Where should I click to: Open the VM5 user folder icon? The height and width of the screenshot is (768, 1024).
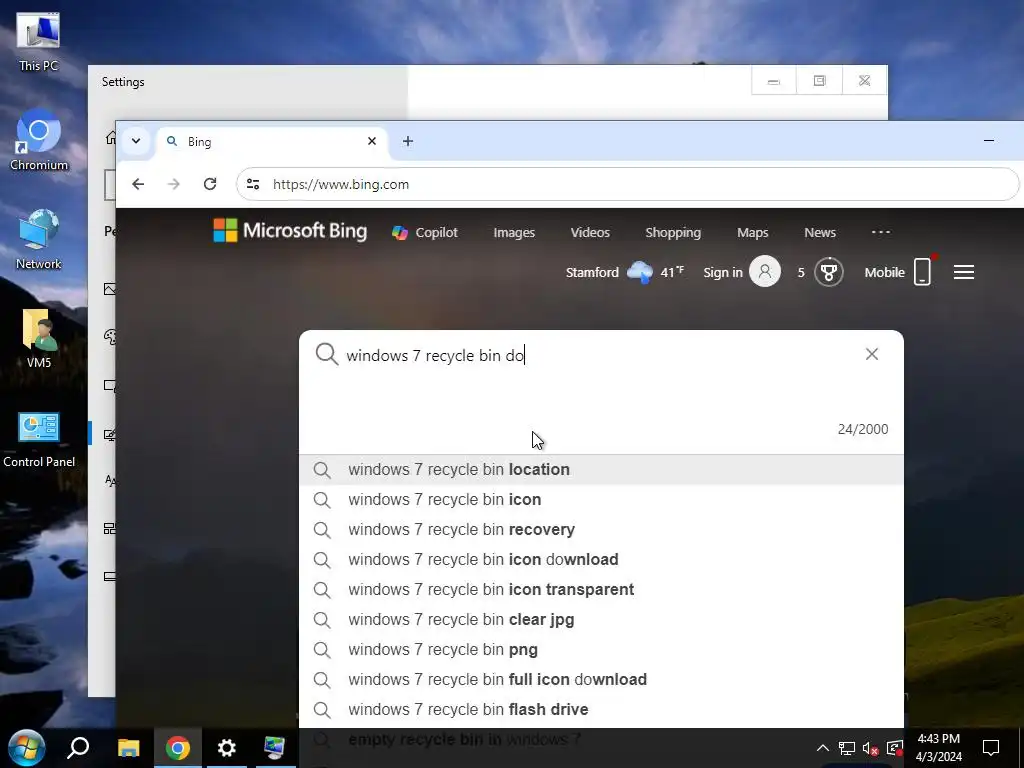pos(39,338)
